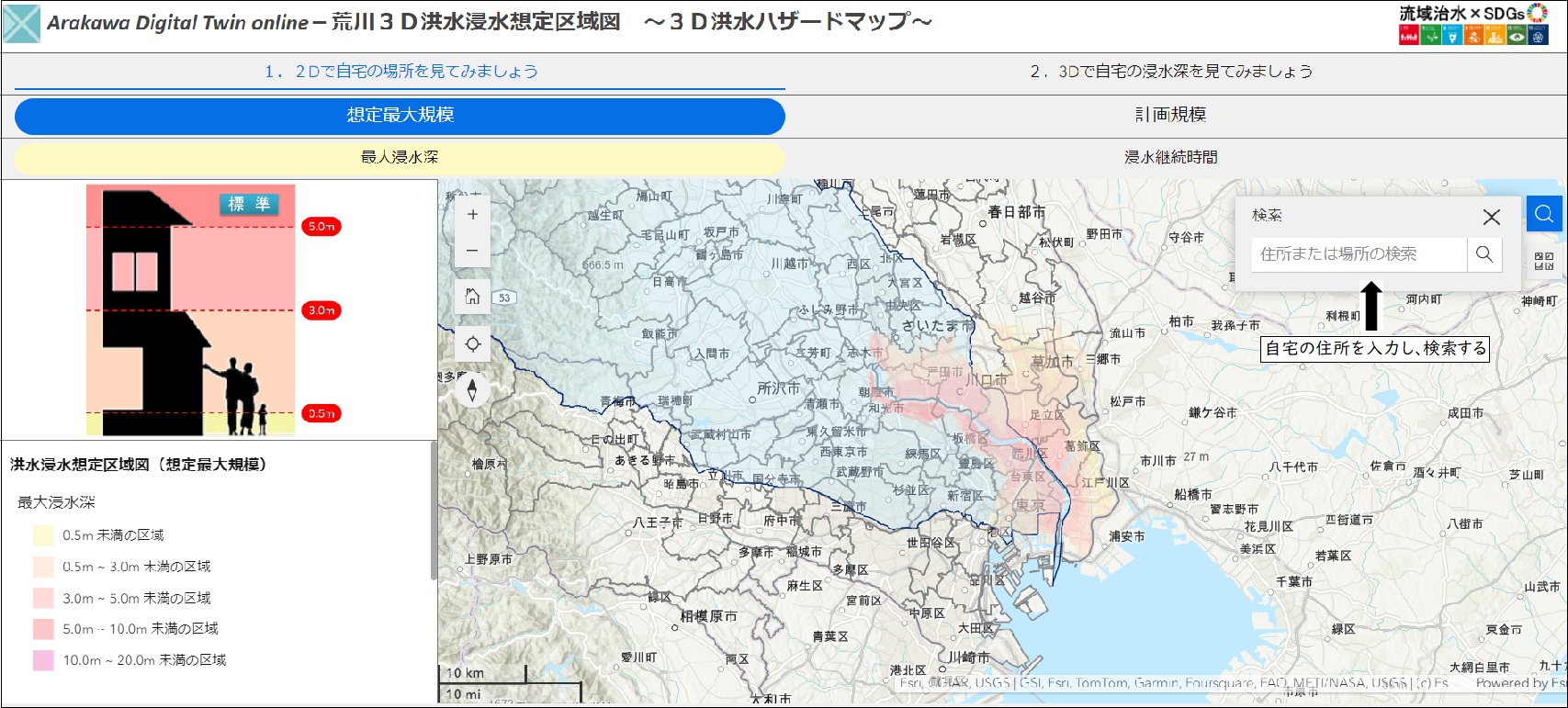This screenshot has width=1568, height=708.
Task: Click 世田谷区 label on the map
Action: pyautogui.click(x=931, y=543)
